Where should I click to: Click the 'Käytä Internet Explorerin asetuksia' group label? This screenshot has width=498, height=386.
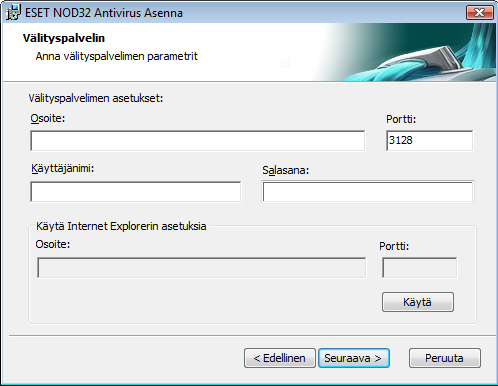[x=121, y=226]
